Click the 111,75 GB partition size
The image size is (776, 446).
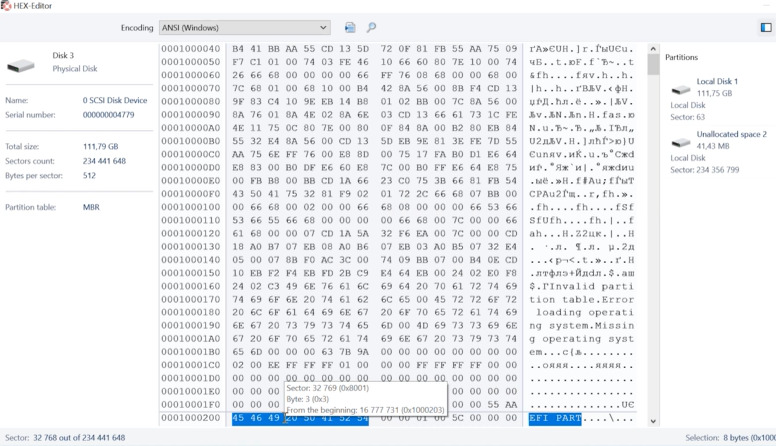(714, 93)
